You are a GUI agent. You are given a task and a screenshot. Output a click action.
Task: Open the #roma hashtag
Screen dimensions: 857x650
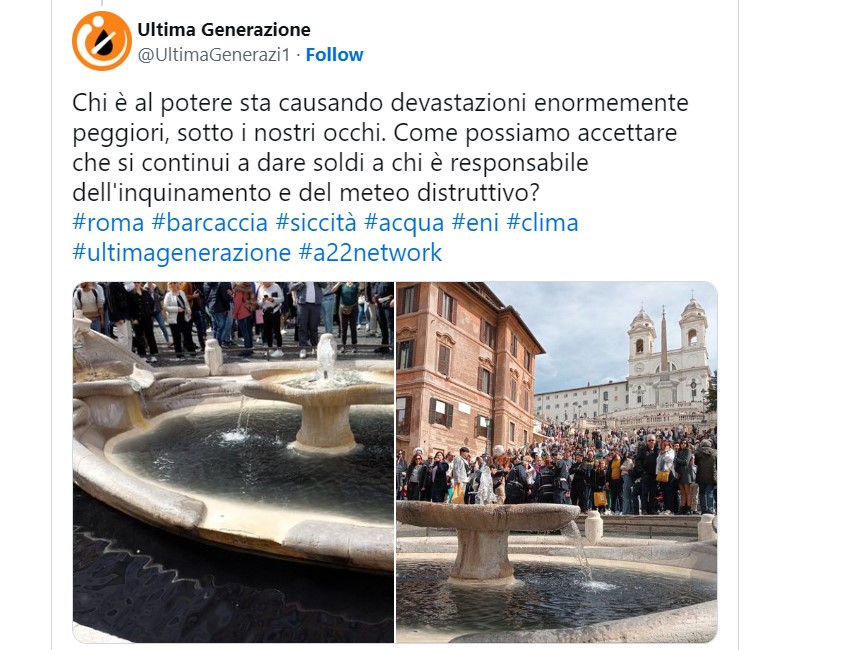click(x=108, y=222)
